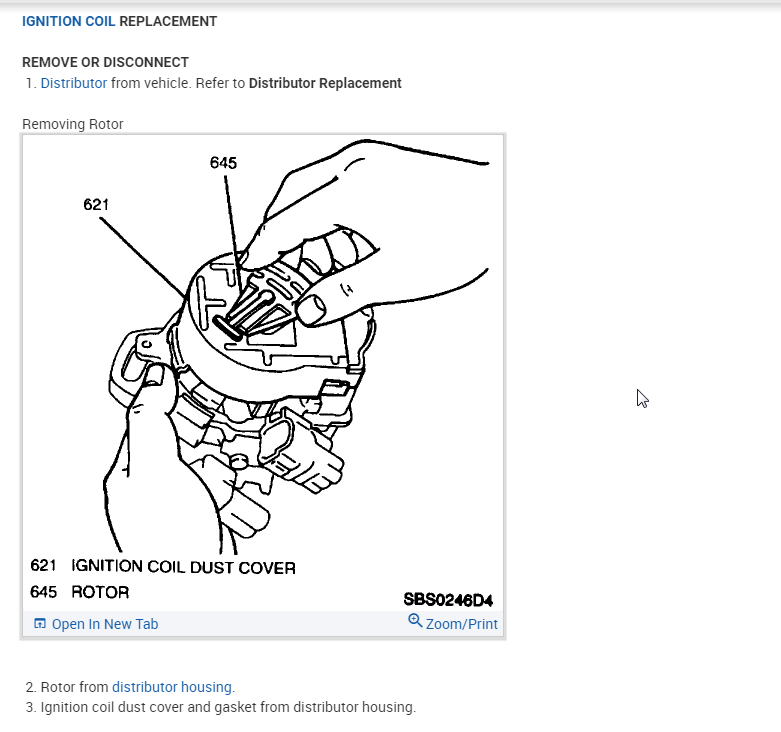Open the Distributor link in step 1
This screenshot has height=732, width=781.
coord(74,83)
